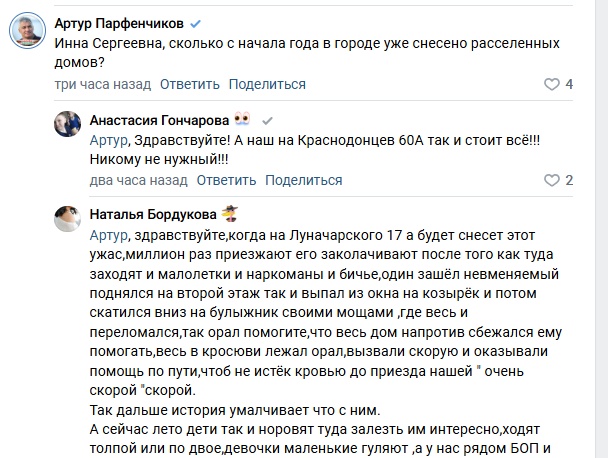608x458 pixels.
Task: Share Анастасия Гончарова's comment via Поделиться
Action: point(304,180)
